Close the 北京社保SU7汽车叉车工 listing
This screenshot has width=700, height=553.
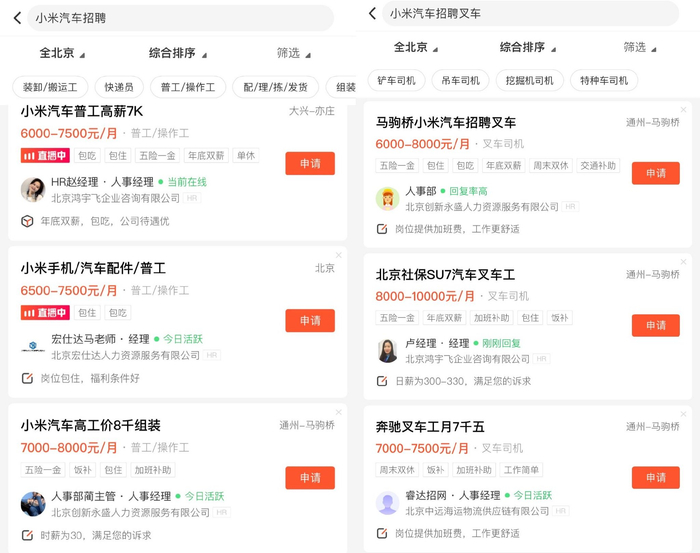click(x=684, y=261)
